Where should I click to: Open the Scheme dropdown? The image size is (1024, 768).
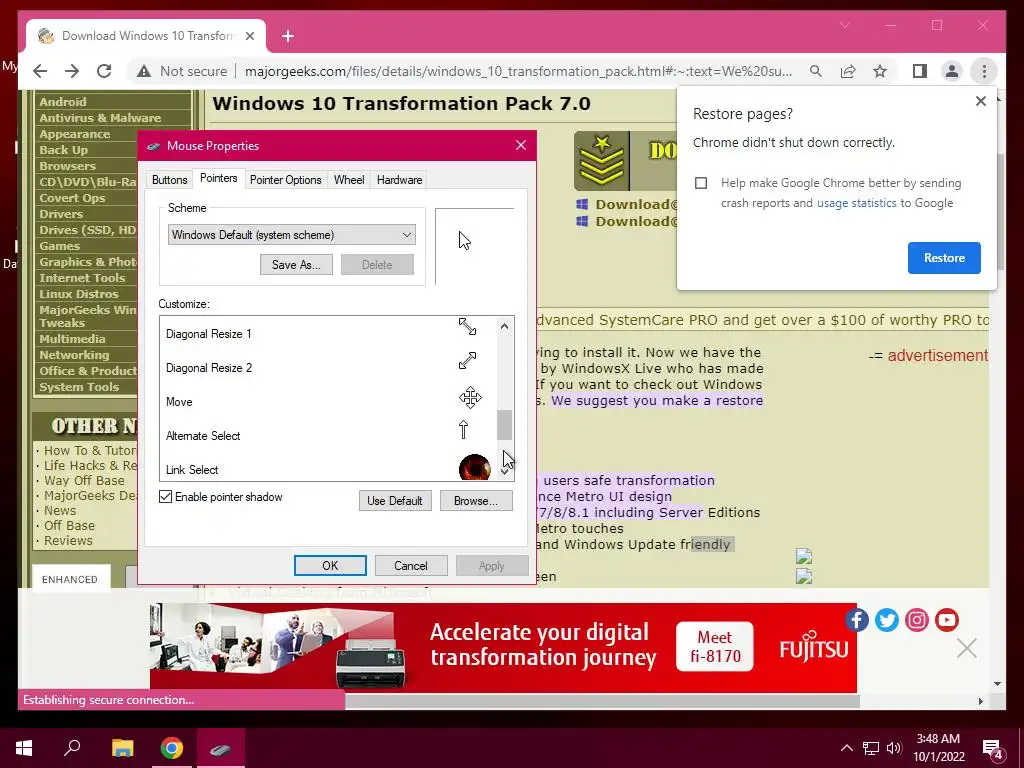pos(291,235)
